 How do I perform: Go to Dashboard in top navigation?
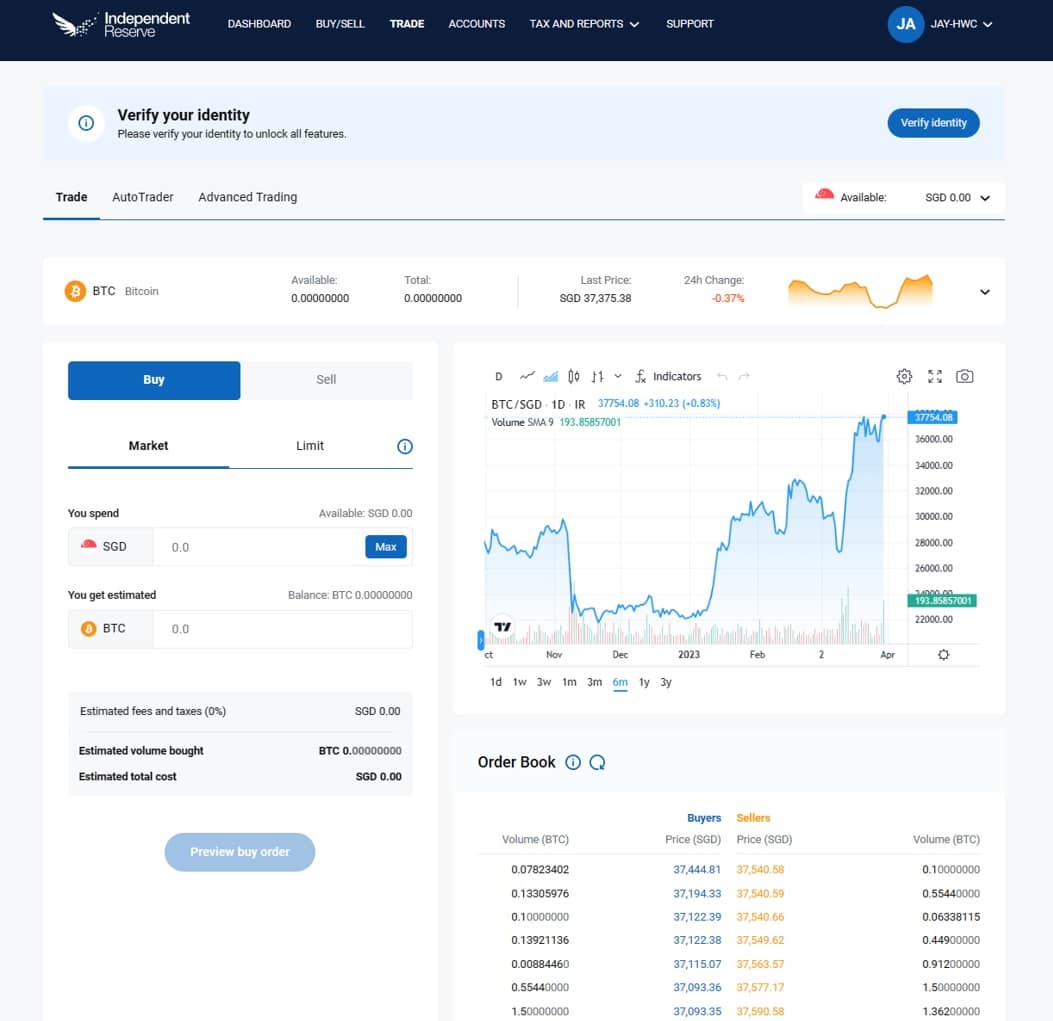click(x=259, y=24)
